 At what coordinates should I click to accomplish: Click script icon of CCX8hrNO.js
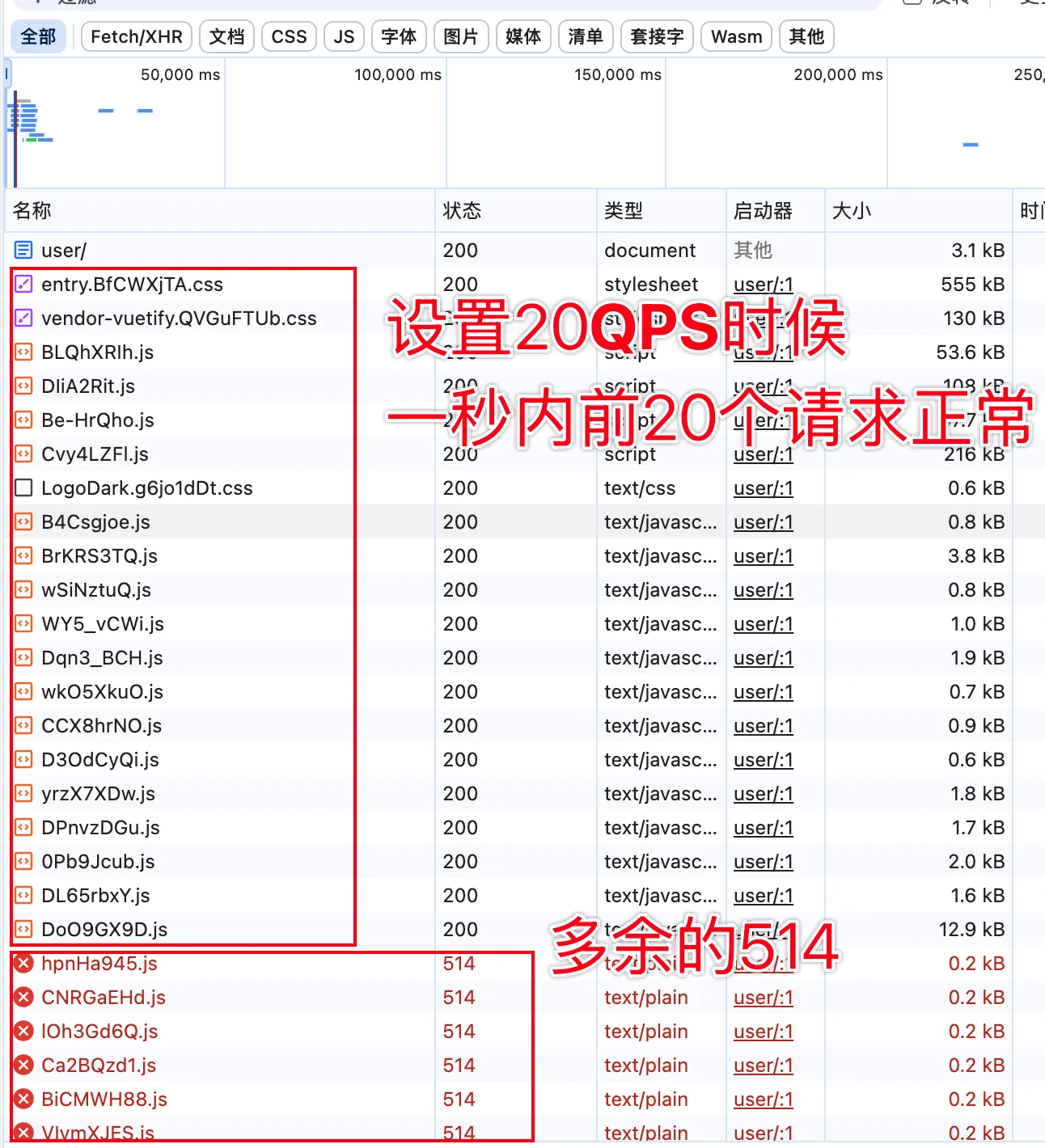(23, 726)
